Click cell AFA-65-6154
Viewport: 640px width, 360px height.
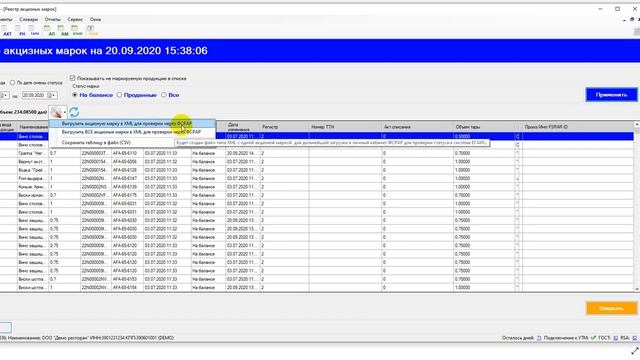tap(127, 287)
